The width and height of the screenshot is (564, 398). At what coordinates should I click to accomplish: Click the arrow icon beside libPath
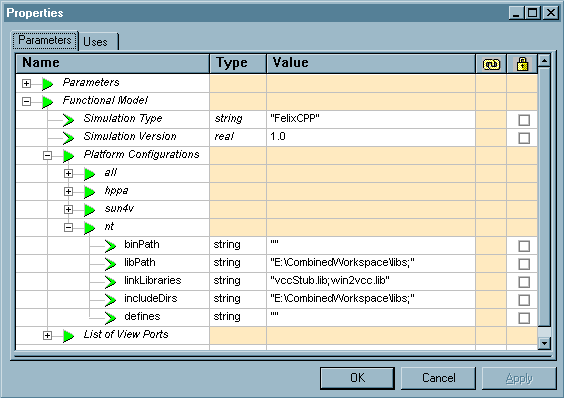coord(110,264)
